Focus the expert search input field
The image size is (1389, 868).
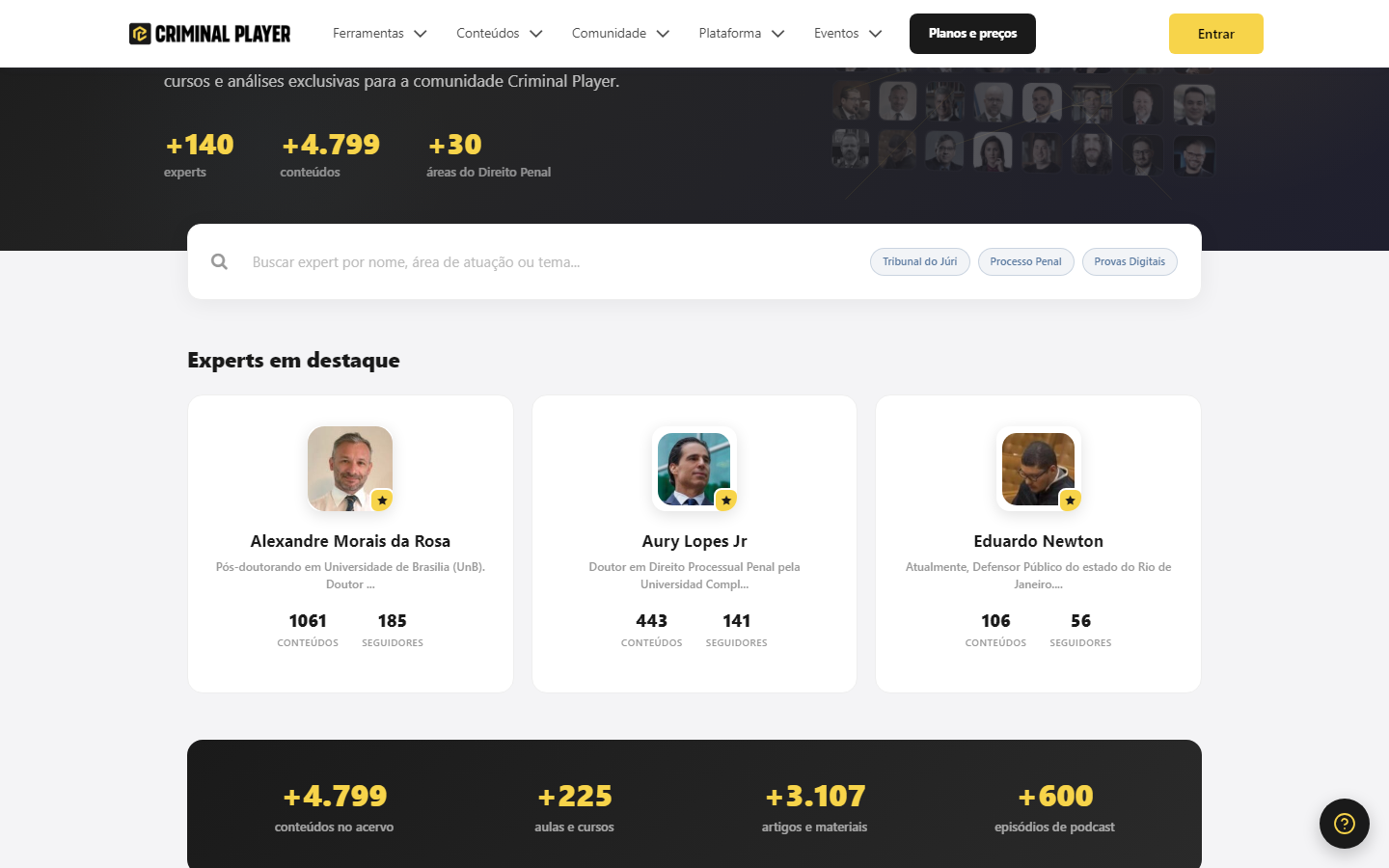click(550, 261)
